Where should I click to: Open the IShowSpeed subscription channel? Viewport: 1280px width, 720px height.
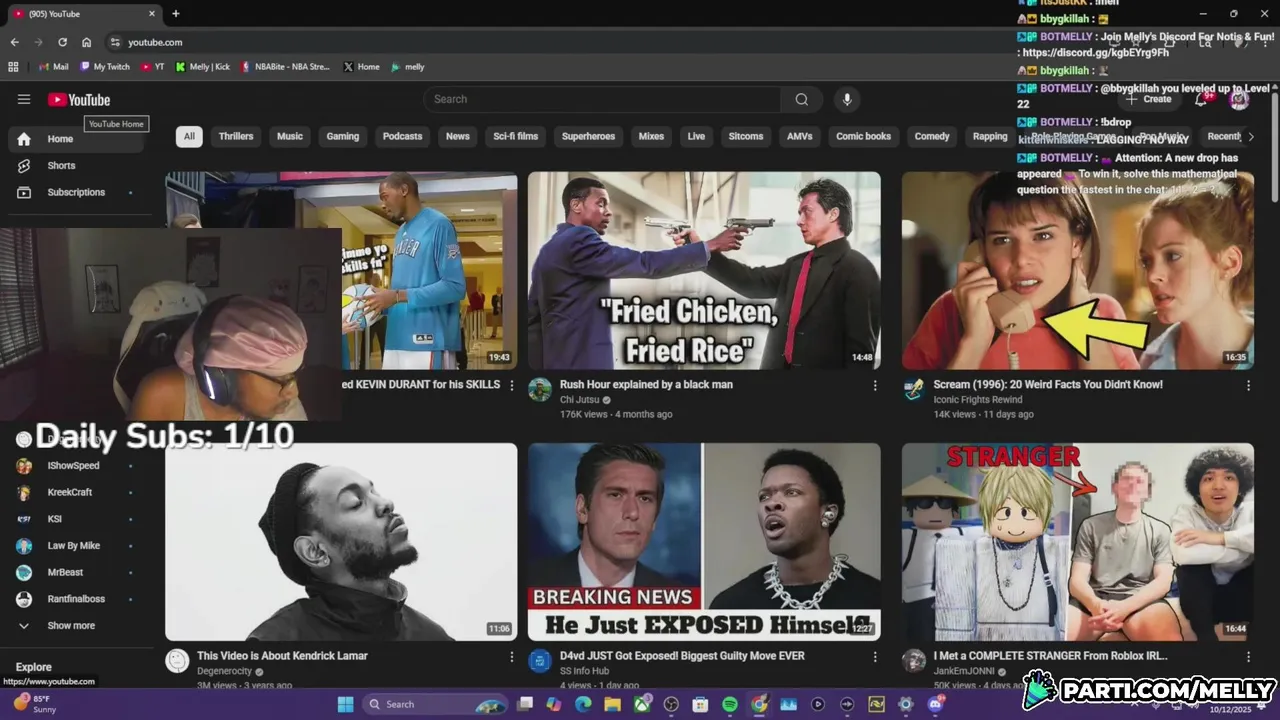click(x=75, y=466)
